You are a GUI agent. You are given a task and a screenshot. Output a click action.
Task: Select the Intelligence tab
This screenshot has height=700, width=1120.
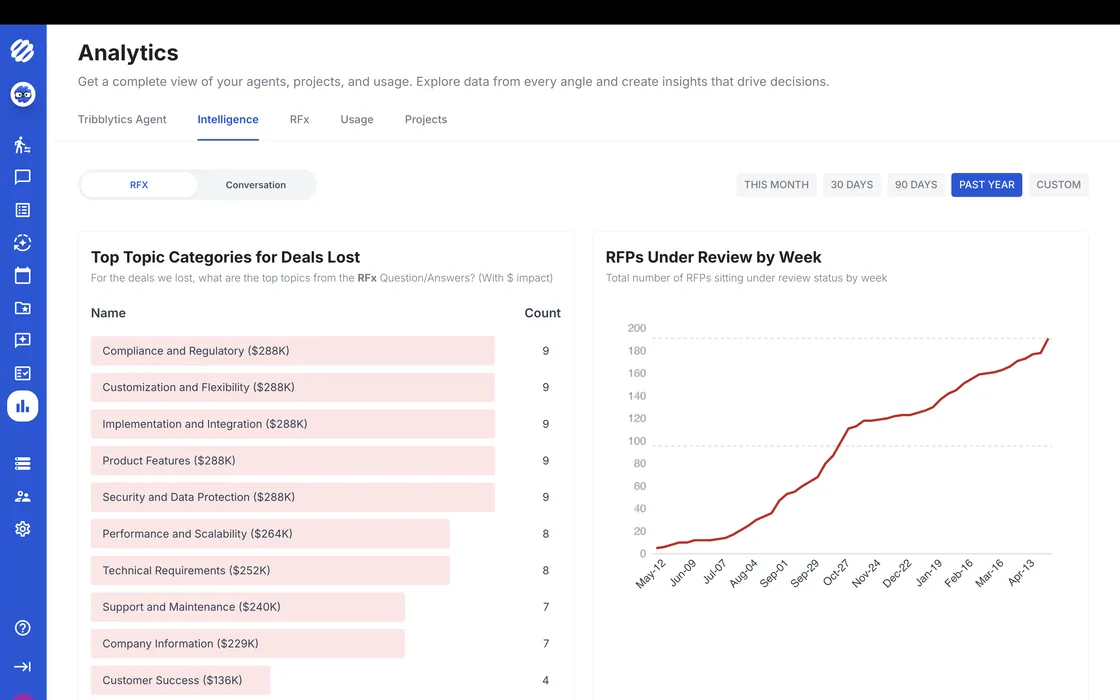[228, 119]
